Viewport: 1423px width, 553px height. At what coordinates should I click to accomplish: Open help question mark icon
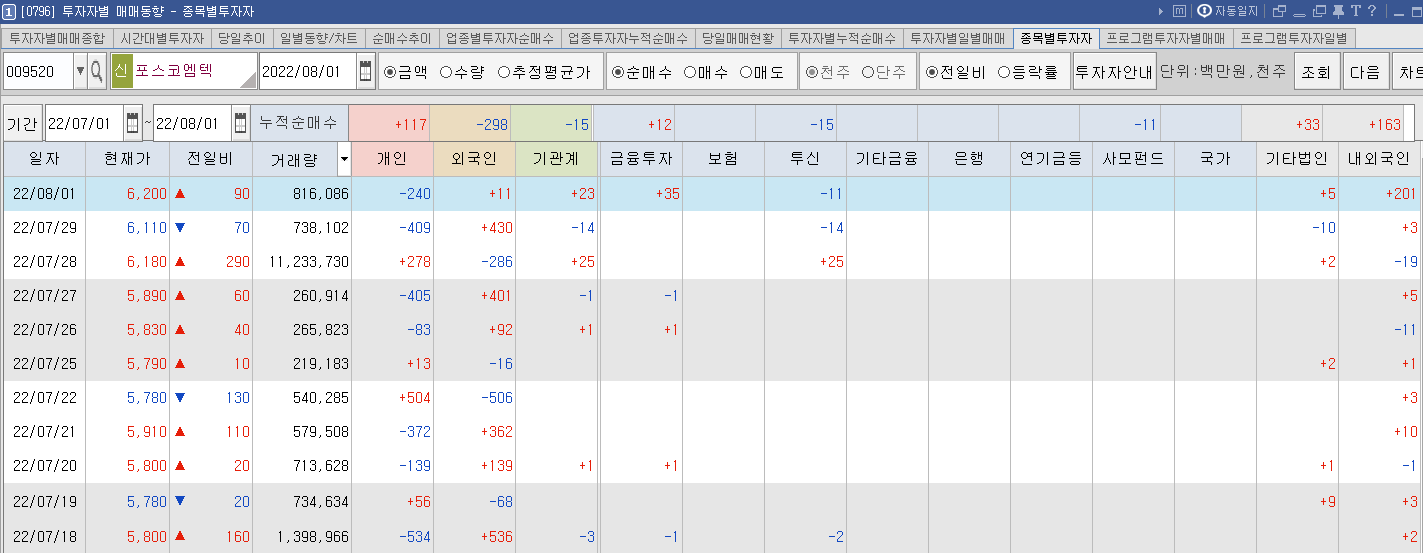point(1371,11)
